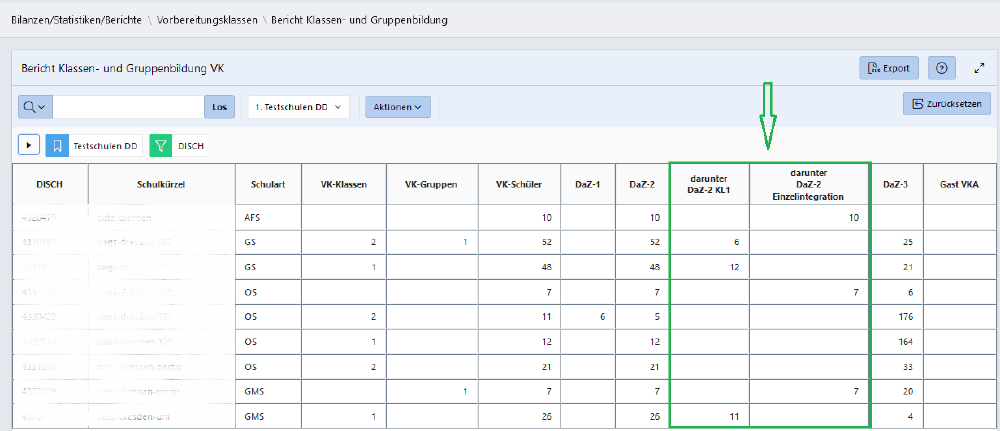
Task: Expand report to fullscreen view
Action: [979, 68]
